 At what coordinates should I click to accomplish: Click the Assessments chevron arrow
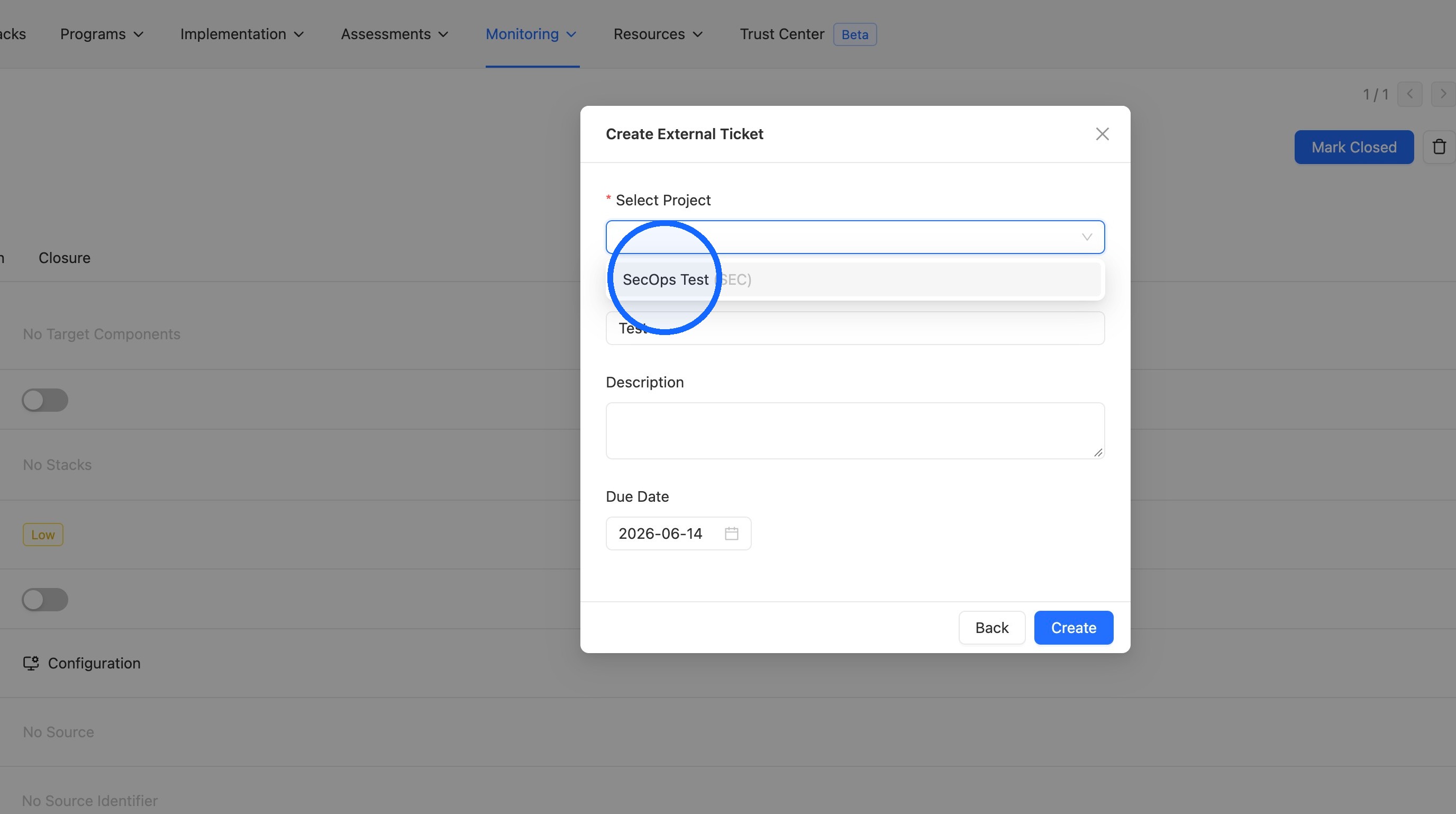(444, 34)
